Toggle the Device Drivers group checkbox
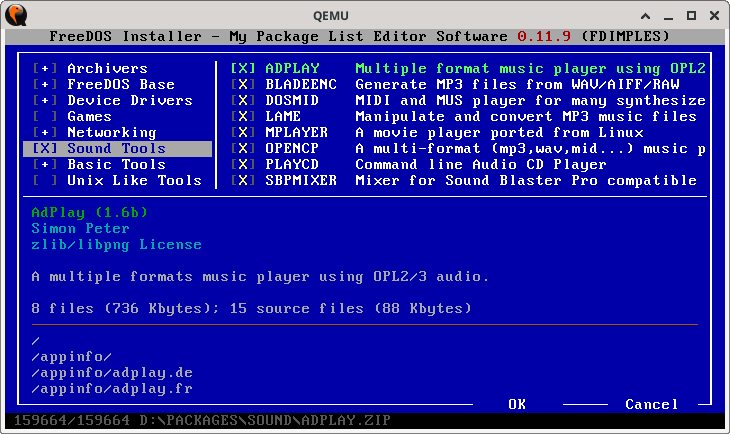Screen dimensions: 730x434 [x=45, y=100]
